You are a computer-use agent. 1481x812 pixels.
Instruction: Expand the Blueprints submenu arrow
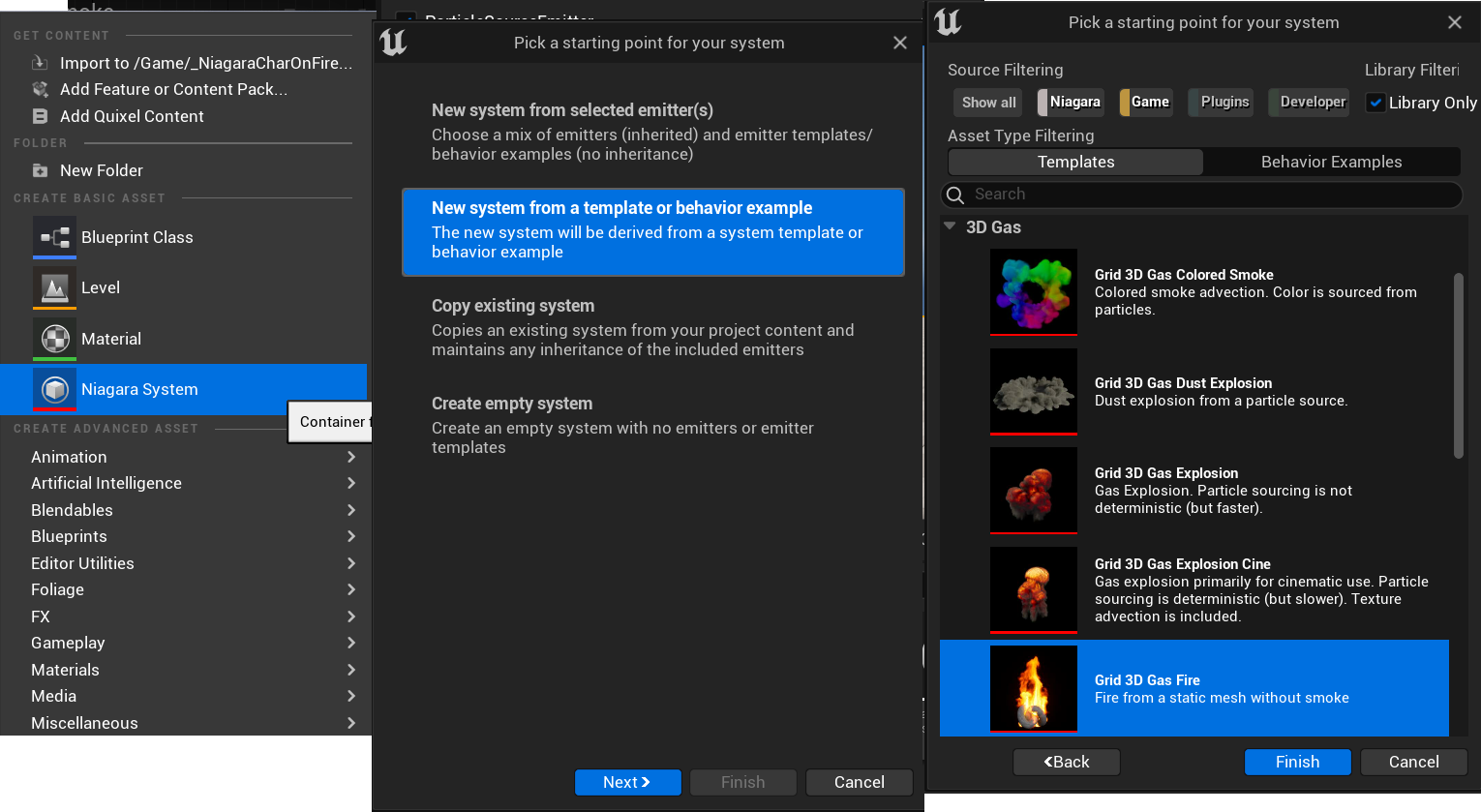tap(351, 536)
